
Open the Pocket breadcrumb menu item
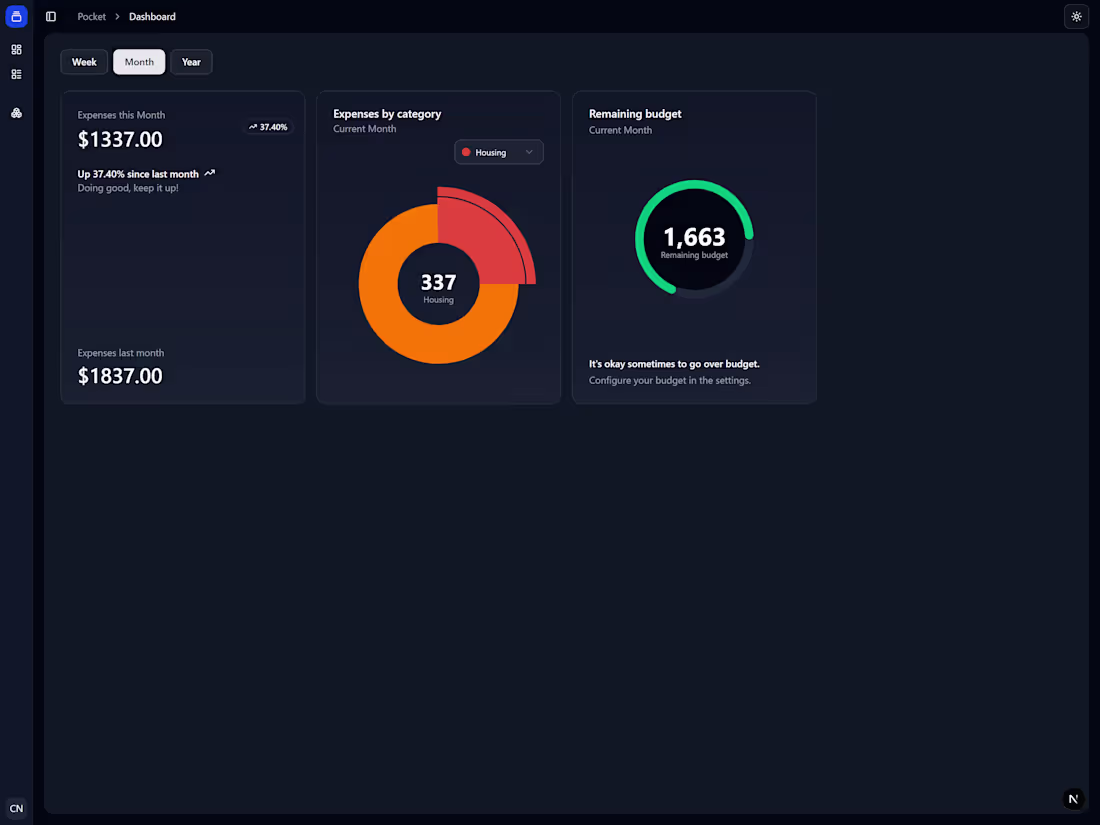[91, 16]
